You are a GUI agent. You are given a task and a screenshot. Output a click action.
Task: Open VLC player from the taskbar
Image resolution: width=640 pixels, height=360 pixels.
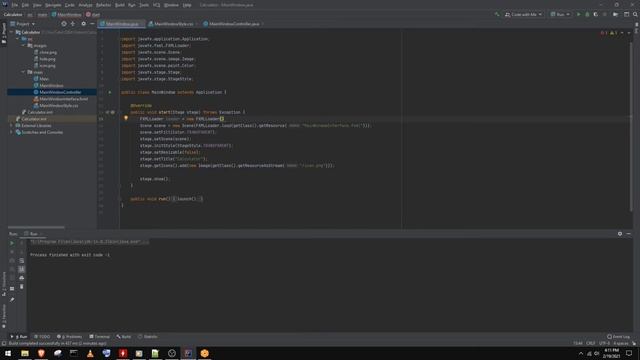[90, 353]
